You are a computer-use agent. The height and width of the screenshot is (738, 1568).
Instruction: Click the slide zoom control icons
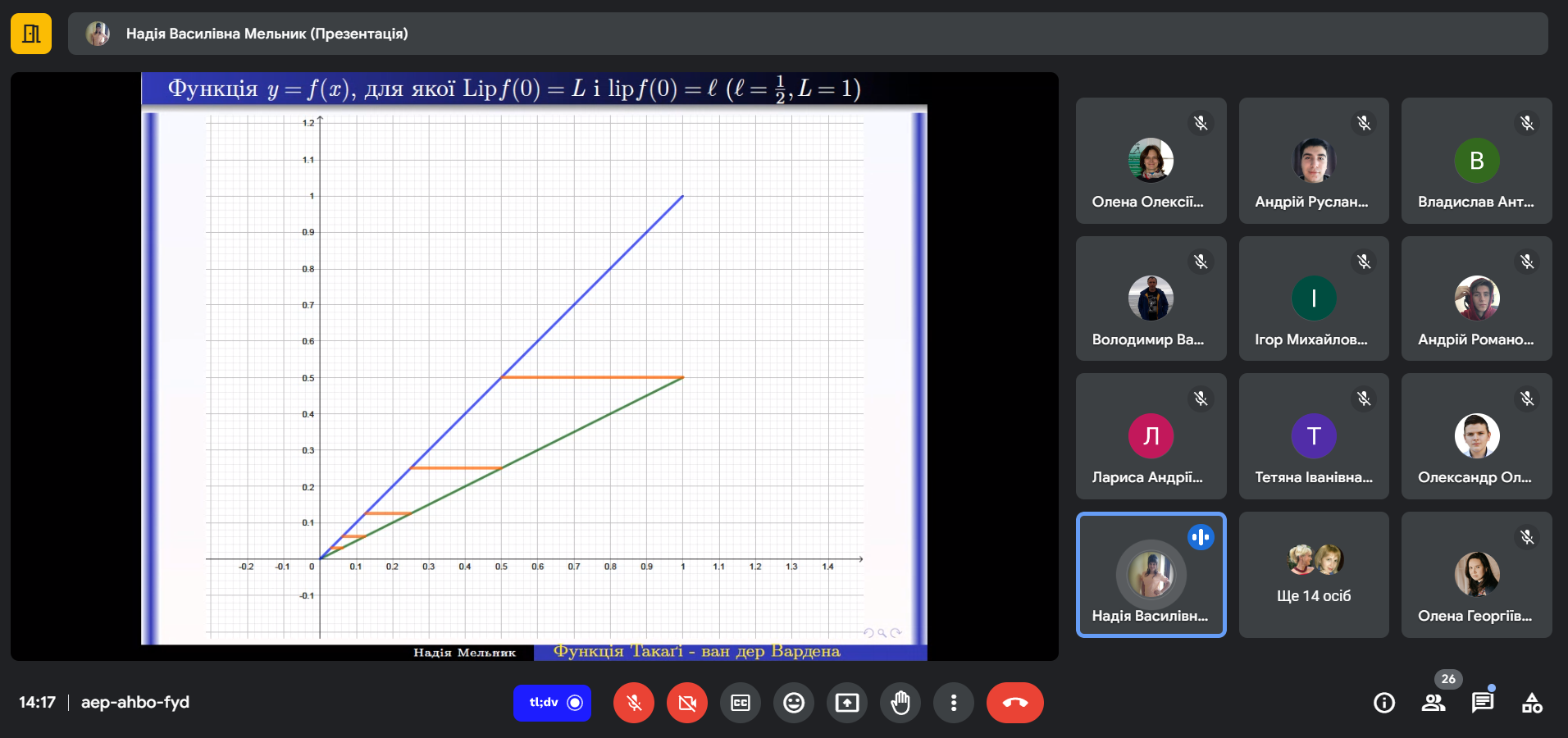[x=882, y=632]
